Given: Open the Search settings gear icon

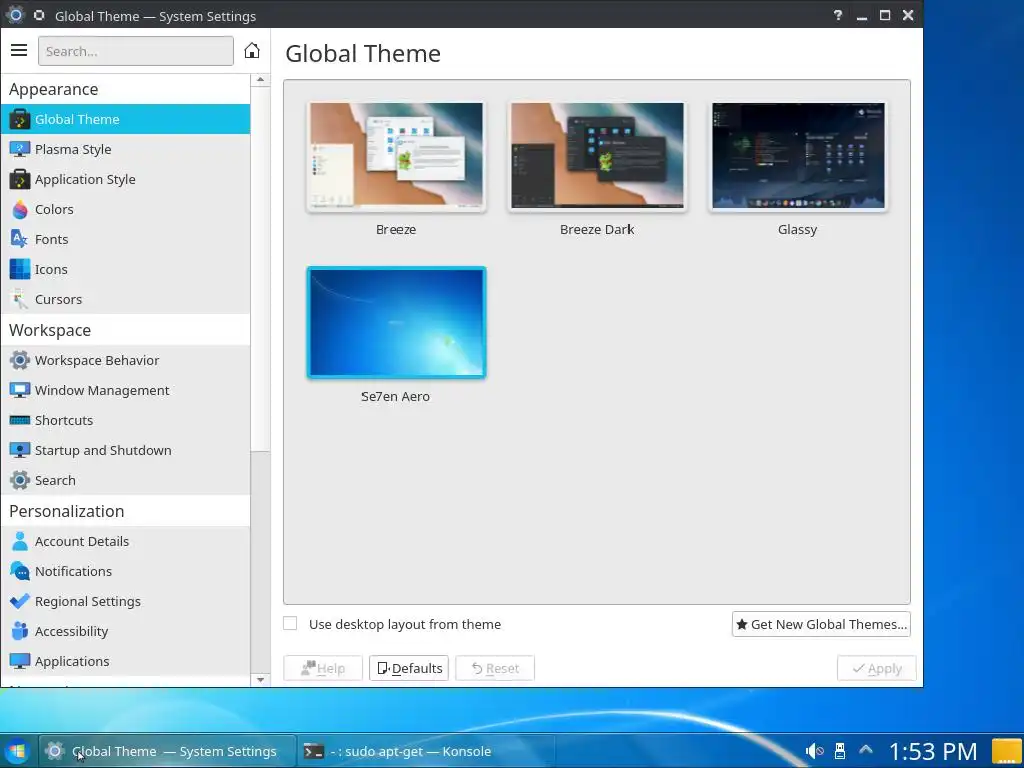Looking at the screenshot, I should pos(20,481).
